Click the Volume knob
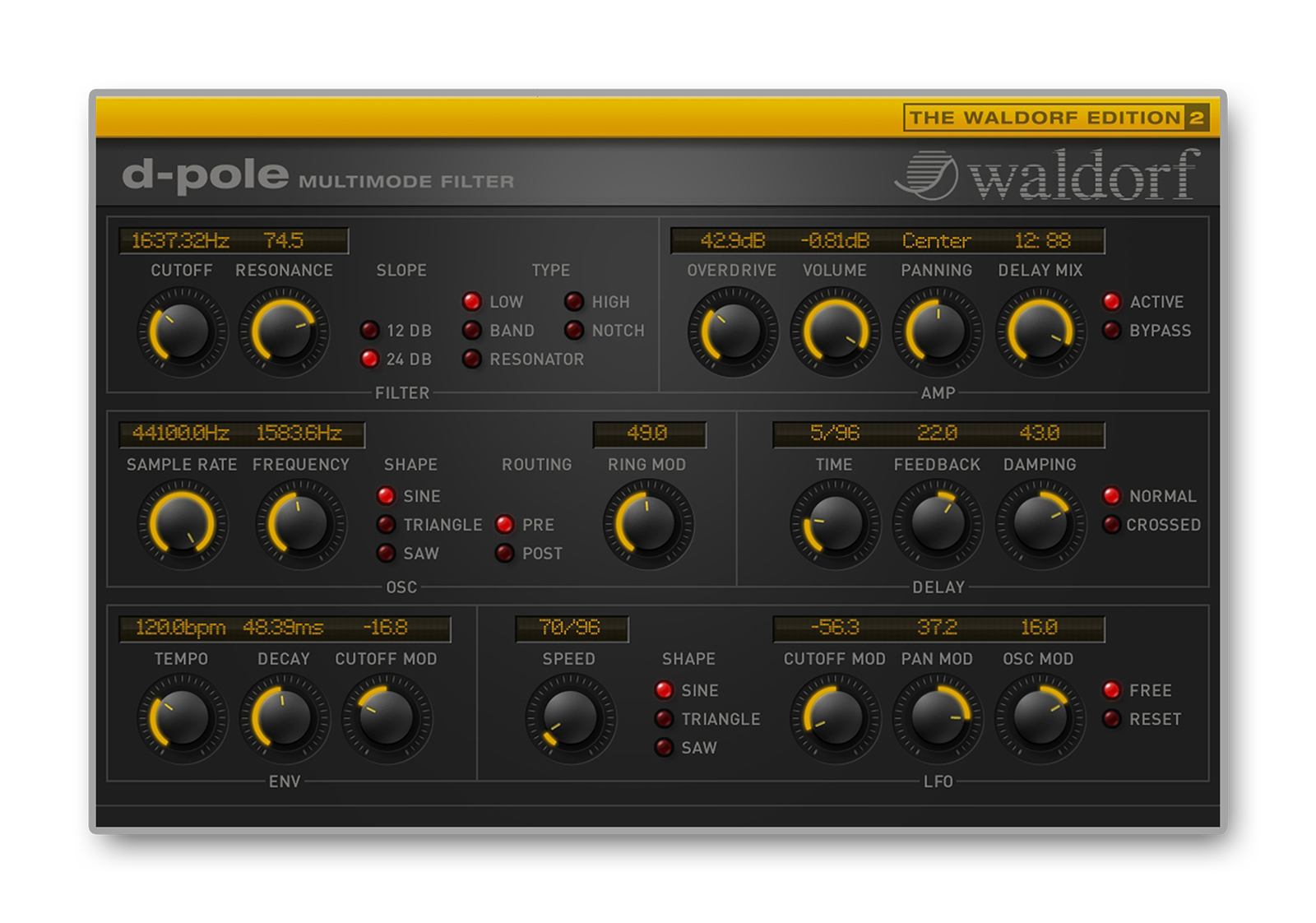The width and height of the screenshot is (1316, 923). [835, 332]
